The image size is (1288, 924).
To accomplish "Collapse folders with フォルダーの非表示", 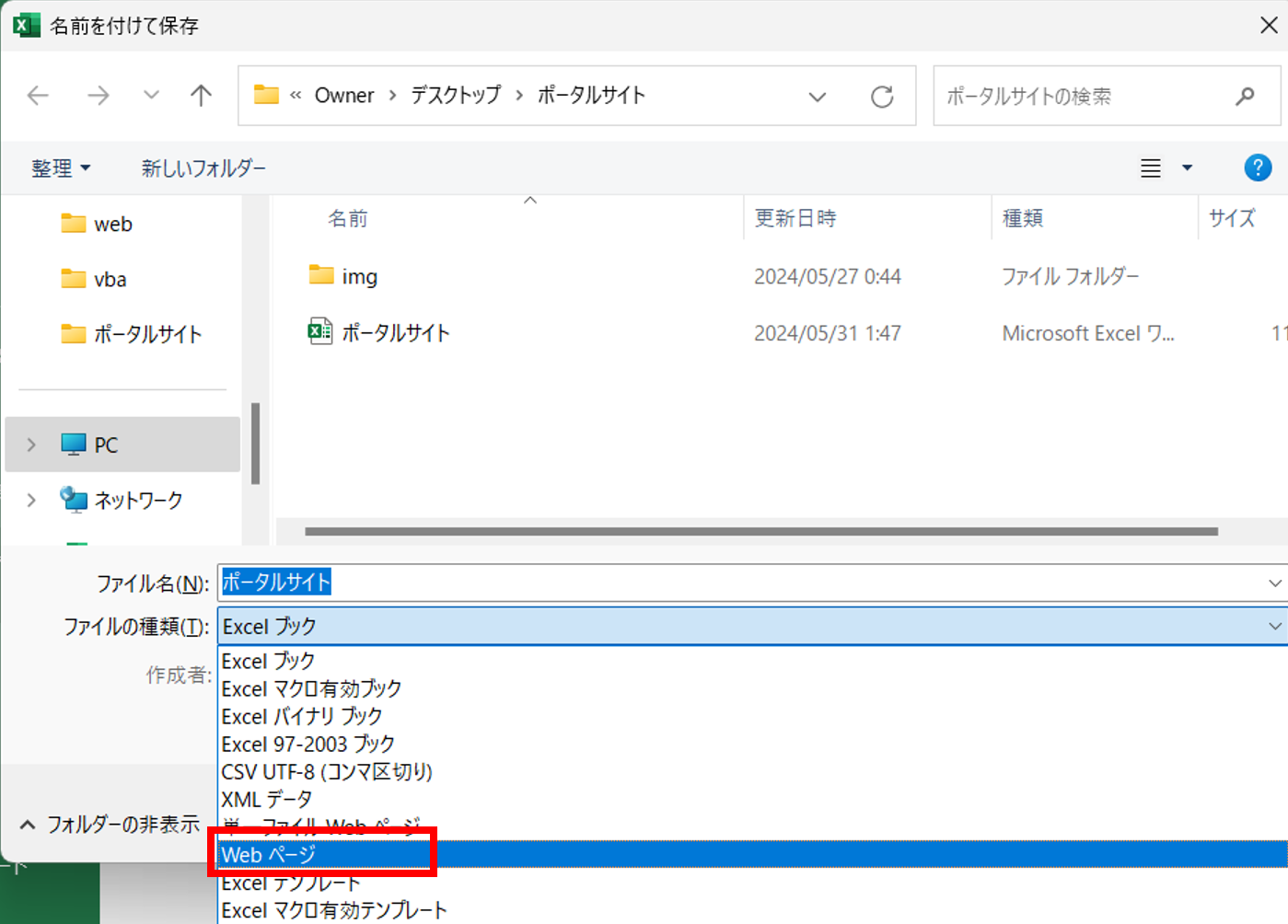I will click(x=110, y=824).
